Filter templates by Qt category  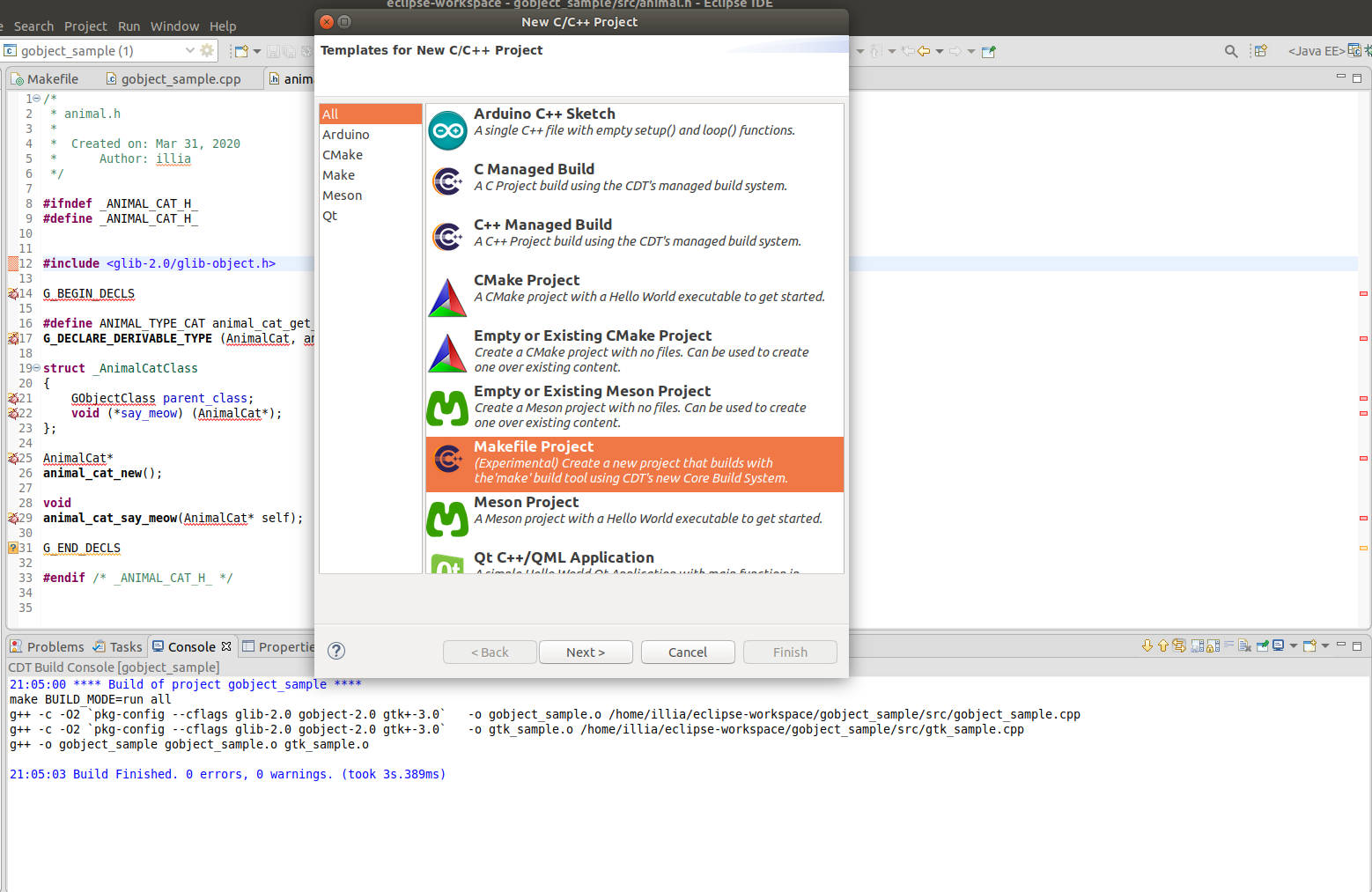[371, 215]
